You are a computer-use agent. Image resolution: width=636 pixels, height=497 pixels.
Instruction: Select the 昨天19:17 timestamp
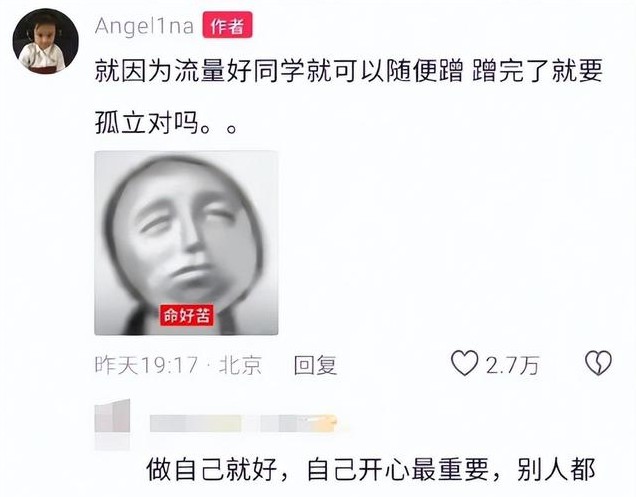(x=146, y=365)
